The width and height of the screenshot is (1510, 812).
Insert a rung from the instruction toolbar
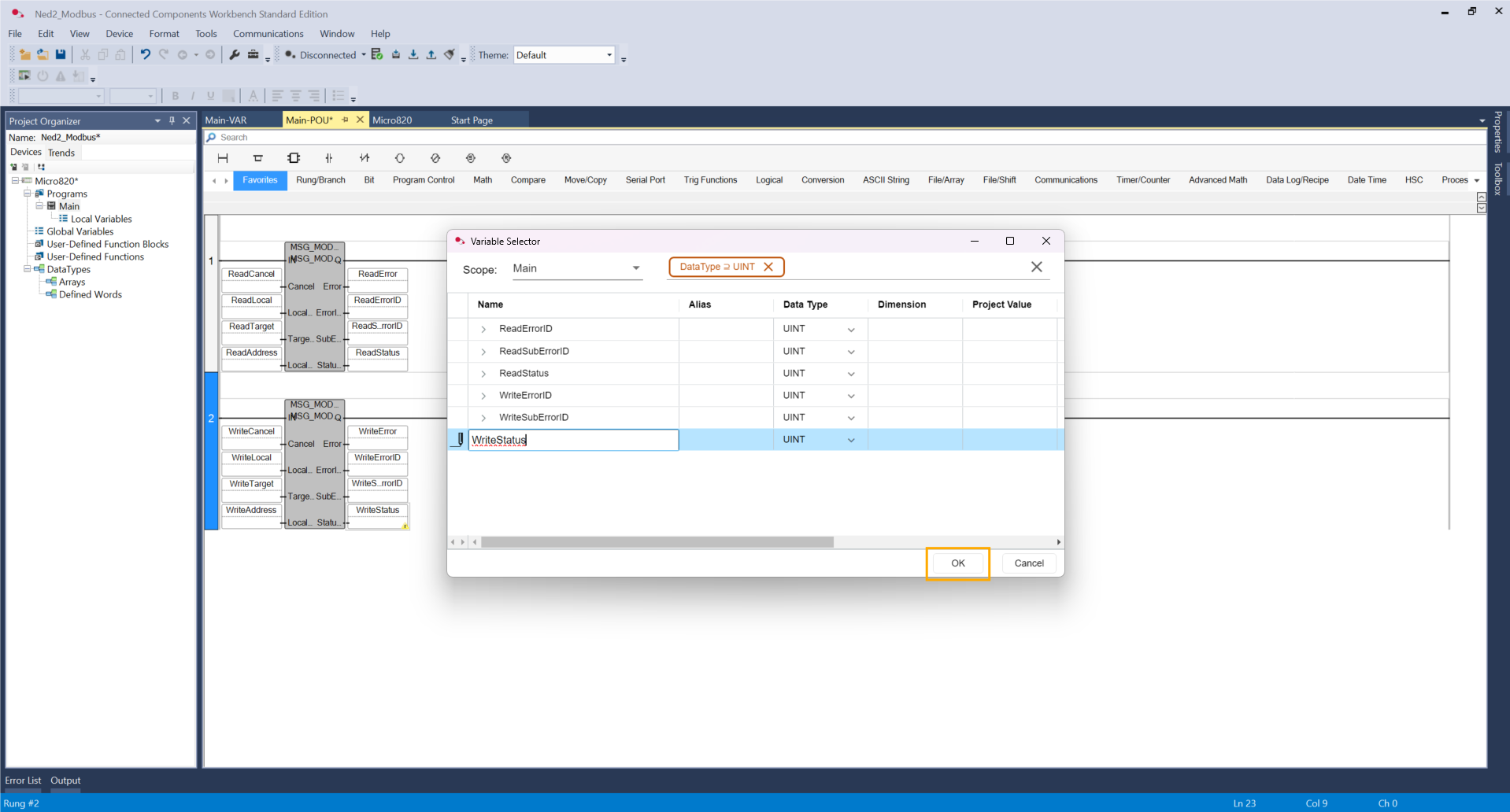(223, 158)
